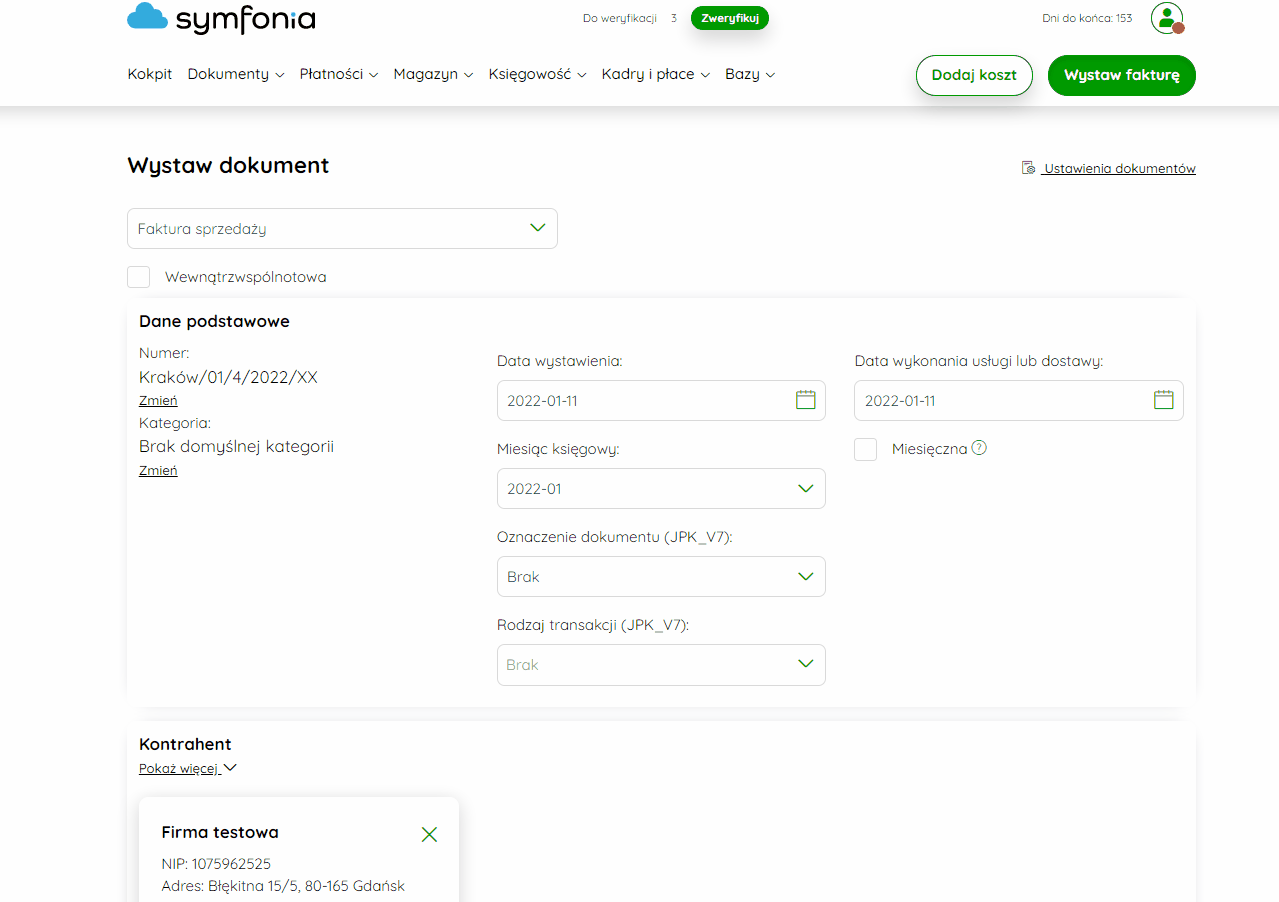Expand the Miesiąc księgowy dropdown
Screen dimensions: 1279x902
pyautogui.click(x=661, y=489)
